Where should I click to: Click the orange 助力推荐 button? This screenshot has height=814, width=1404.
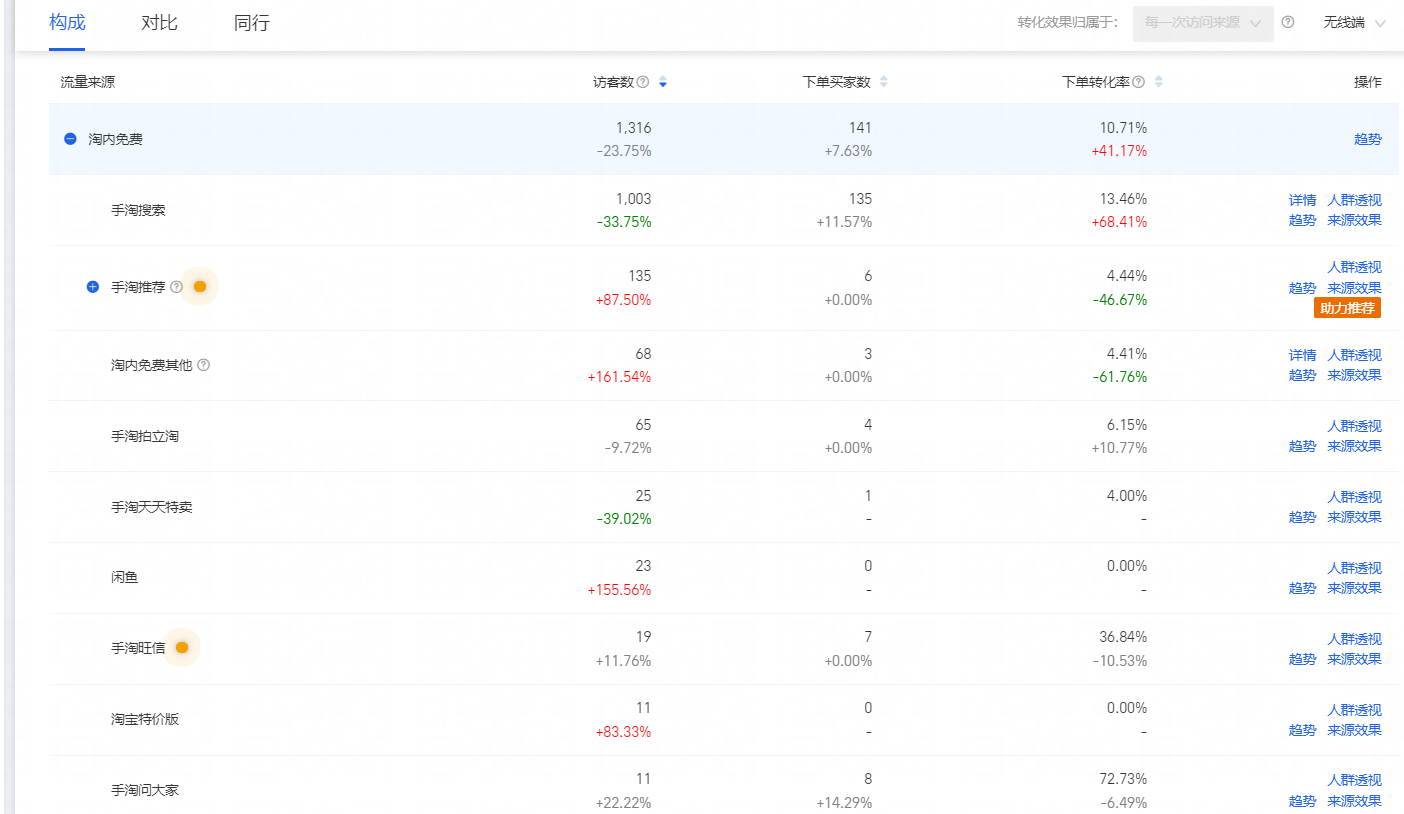[1347, 308]
